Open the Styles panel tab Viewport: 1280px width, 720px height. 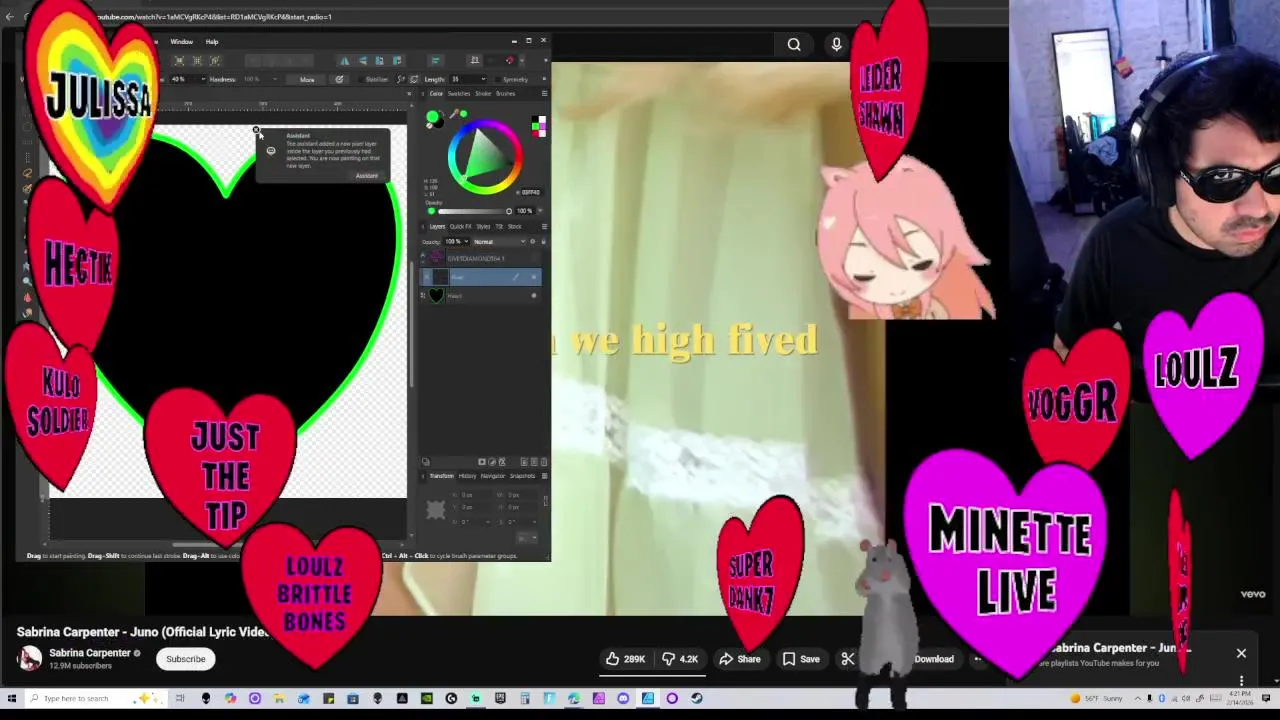484,226
